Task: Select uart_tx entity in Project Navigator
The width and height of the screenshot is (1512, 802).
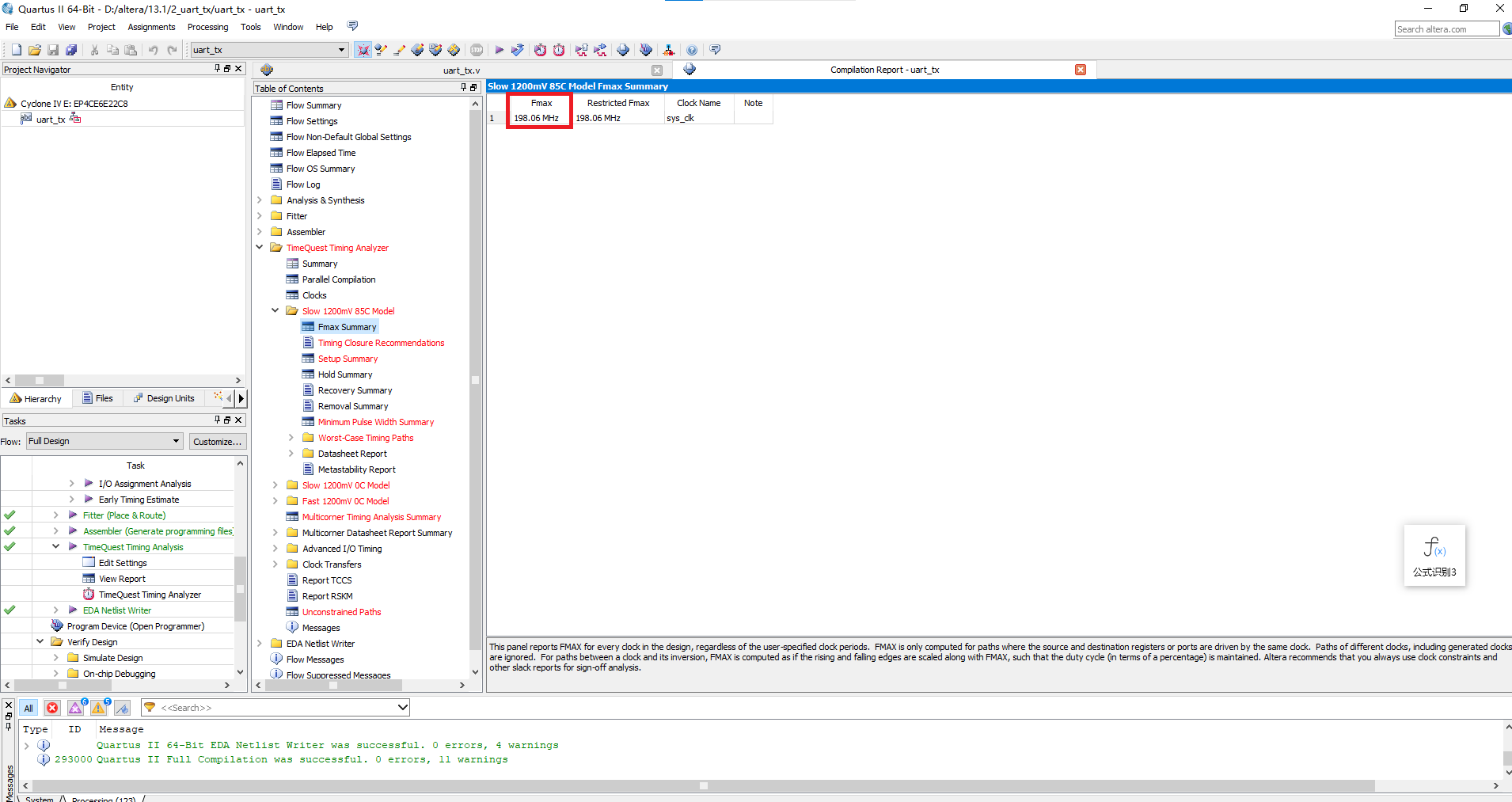Action: (51, 120)
